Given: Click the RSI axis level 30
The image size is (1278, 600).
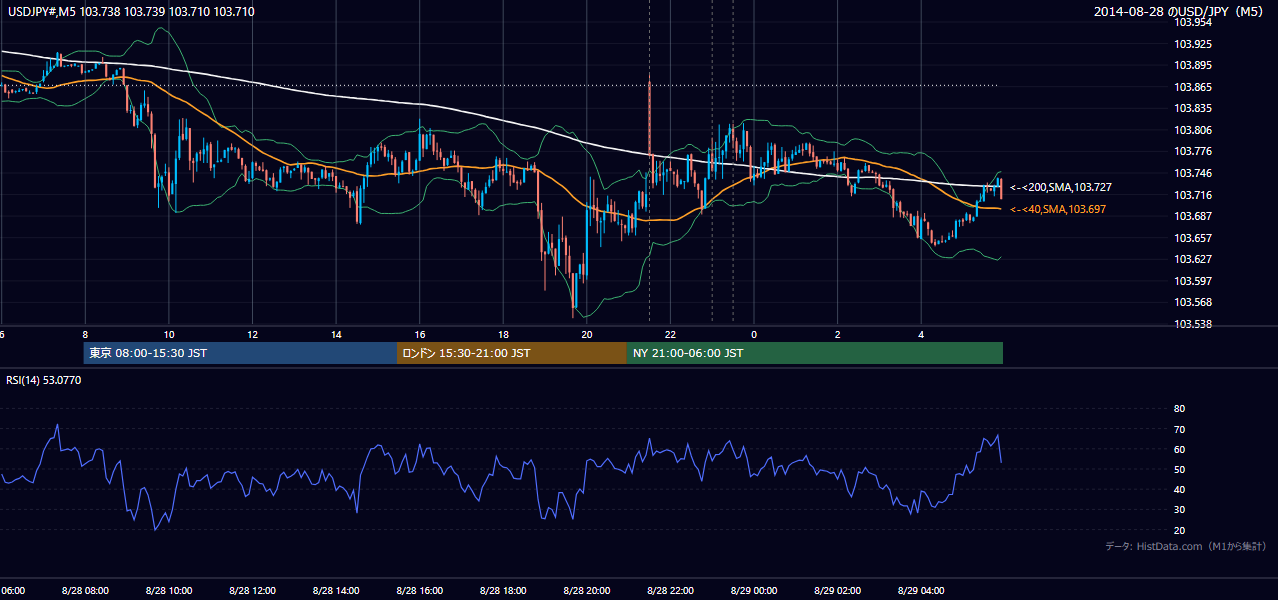Looking at the screenshot, I should point(1179,510).
